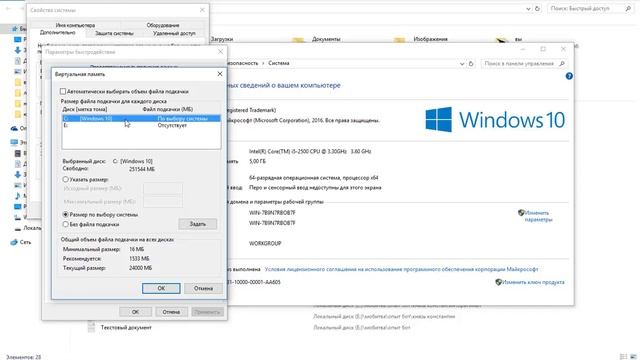This screenshot has height=360, width=640.
Task: Click the Исходный размер input field
Action: pyautogui.click(x=163, y=189)
